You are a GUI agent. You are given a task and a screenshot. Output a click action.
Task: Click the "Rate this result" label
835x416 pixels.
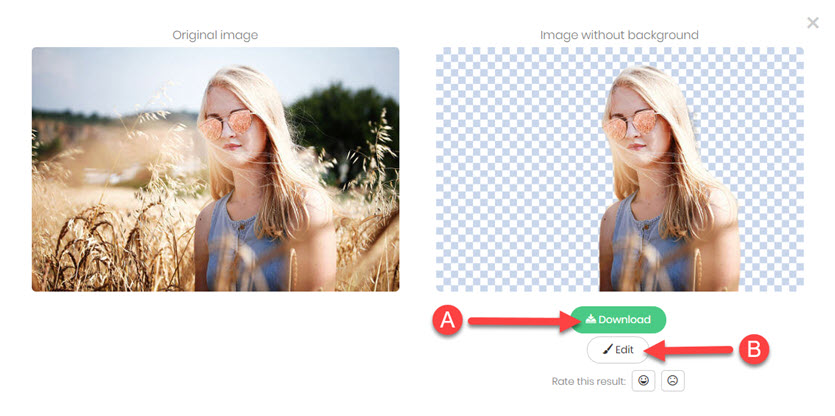point(589,381)
